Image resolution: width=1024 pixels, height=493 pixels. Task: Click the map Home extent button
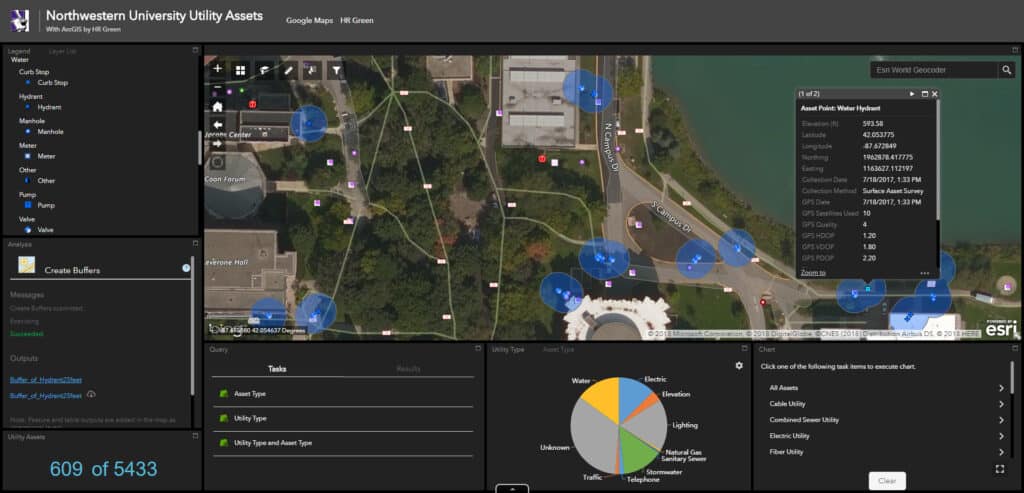coord(217,106)
